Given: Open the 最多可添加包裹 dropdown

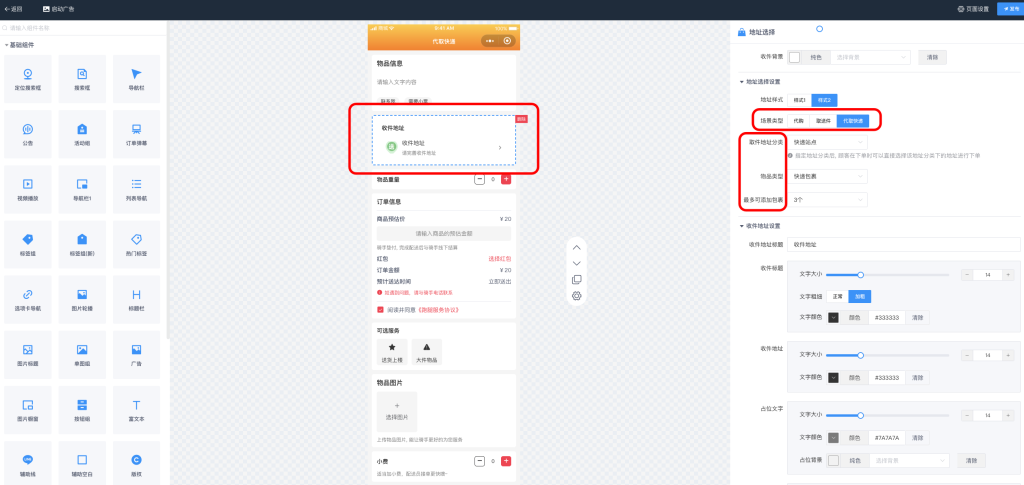Looking at the screenshot, I should 829,200.
